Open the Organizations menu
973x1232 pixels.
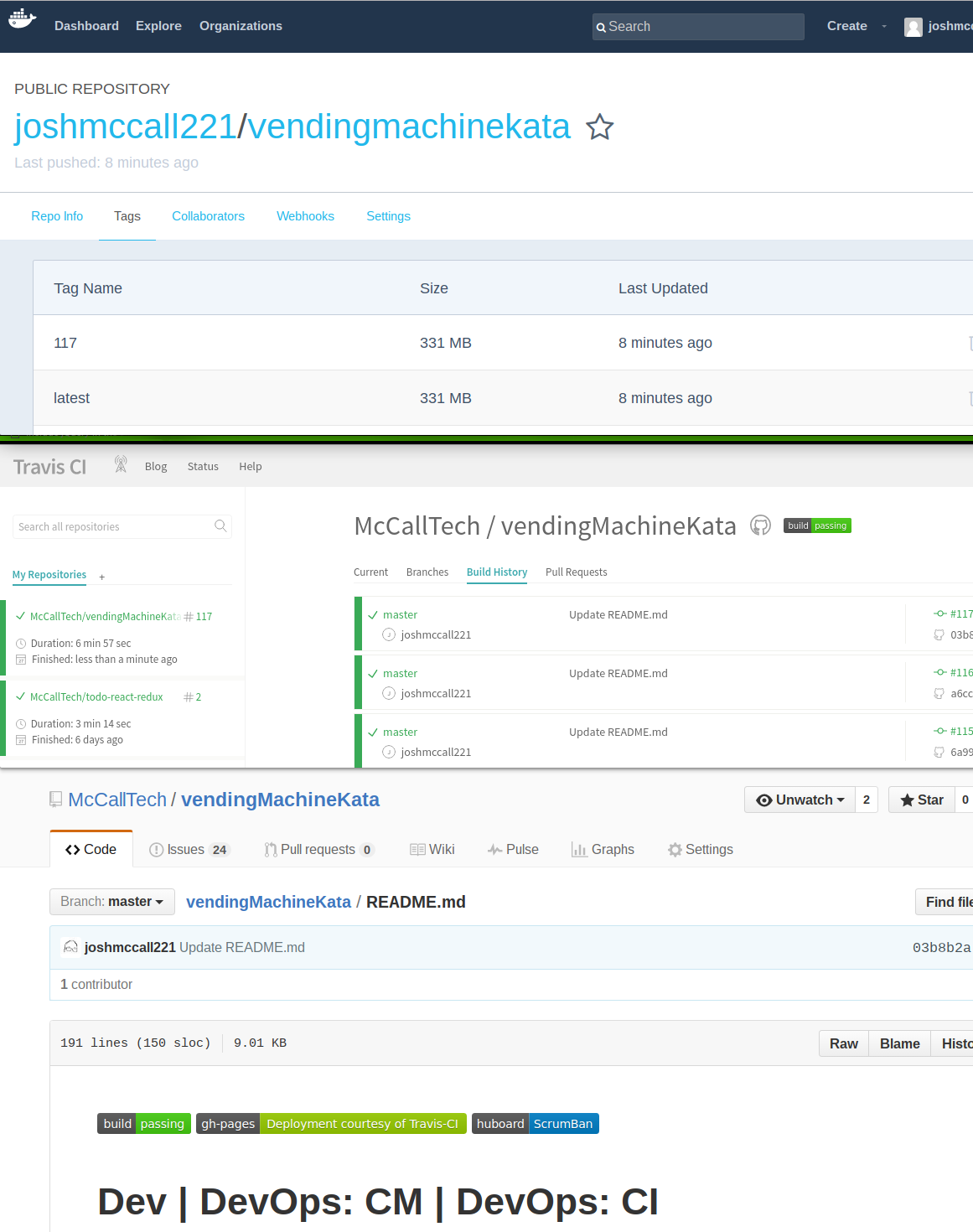tap(241, 26)
